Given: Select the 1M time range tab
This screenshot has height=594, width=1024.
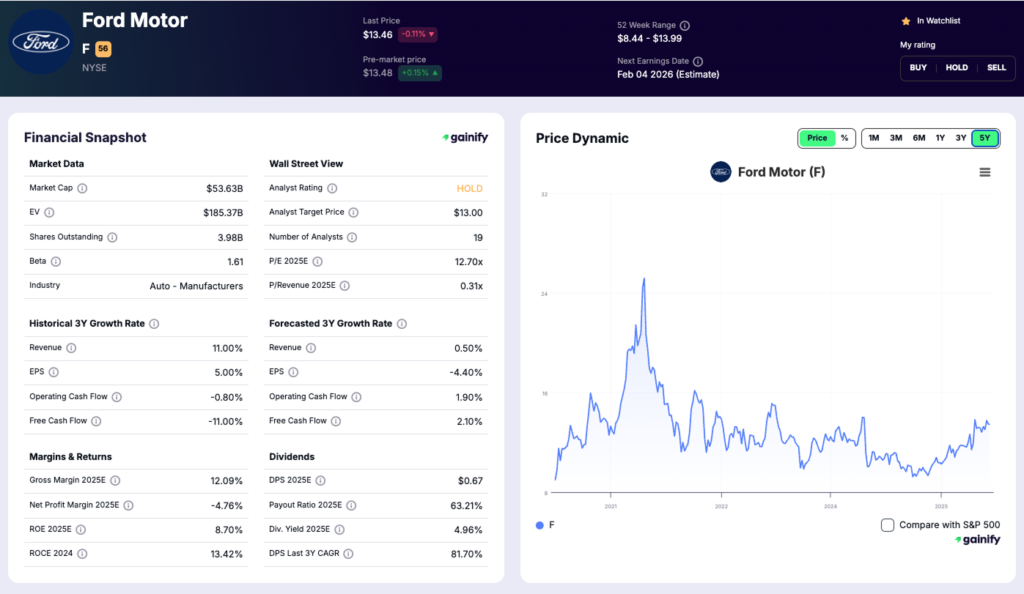Looking at the screenshot, I should tap(874, 138).
